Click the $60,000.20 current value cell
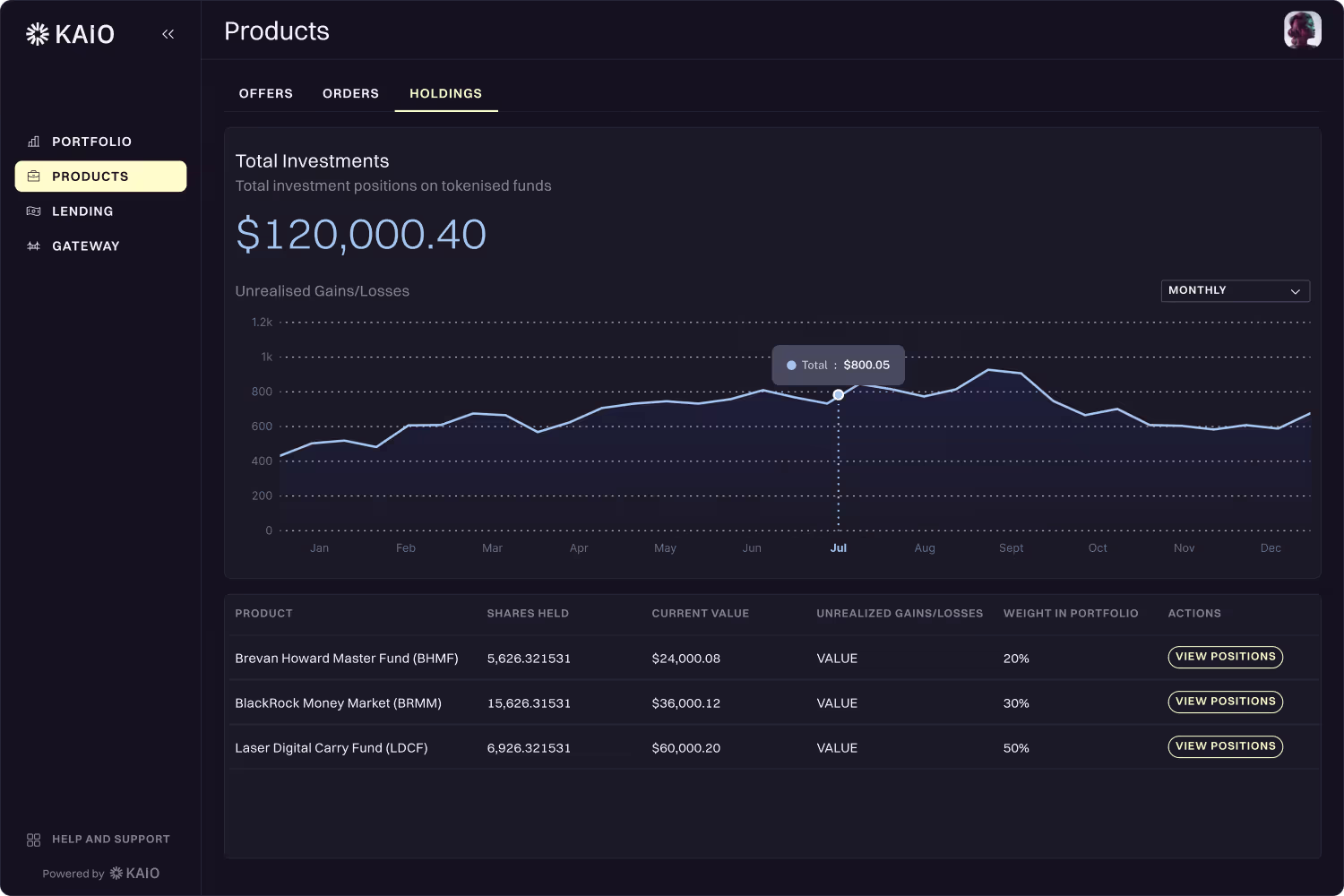This screenshot has width=1344, height=896. (x=686, y=748)
